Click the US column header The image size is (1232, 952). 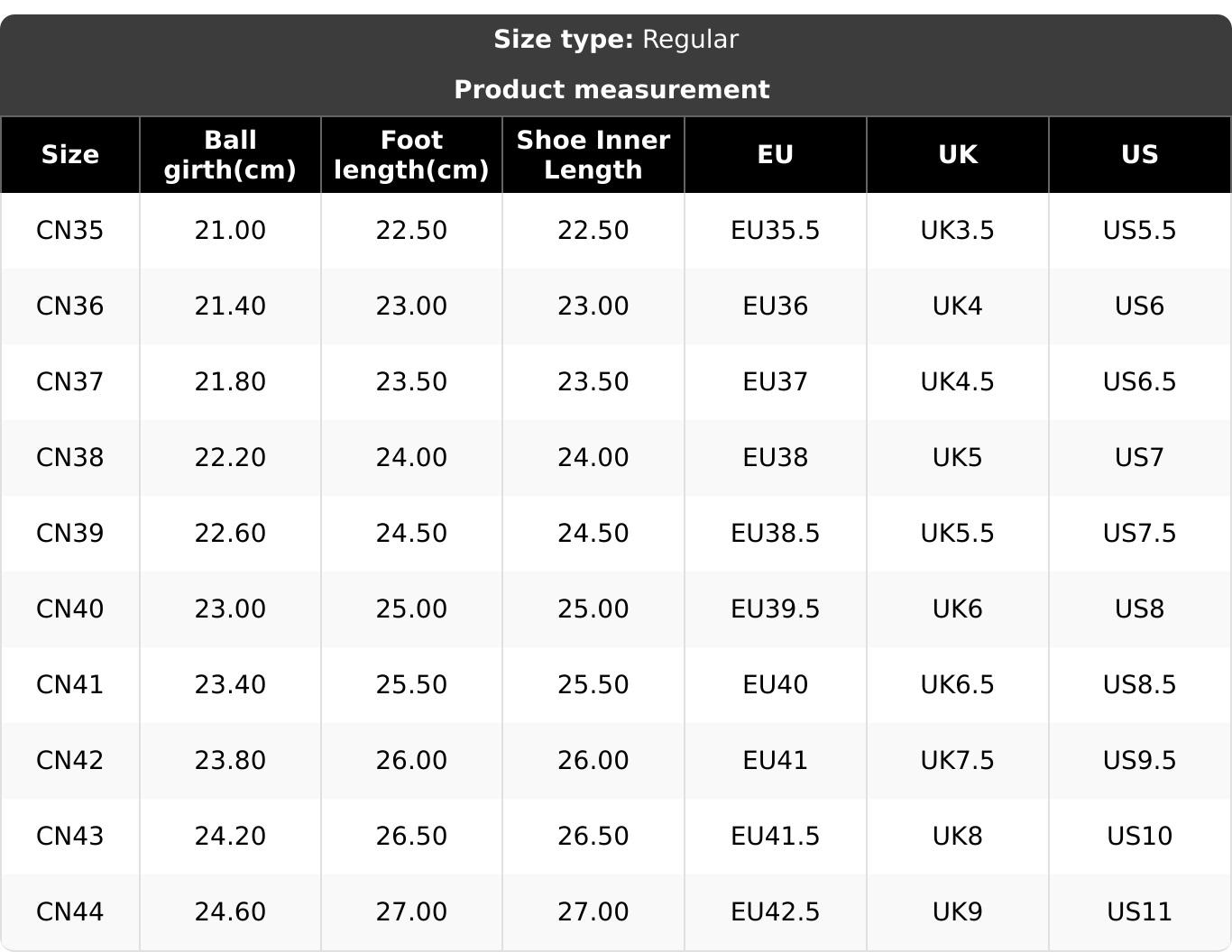[1139, 154]
